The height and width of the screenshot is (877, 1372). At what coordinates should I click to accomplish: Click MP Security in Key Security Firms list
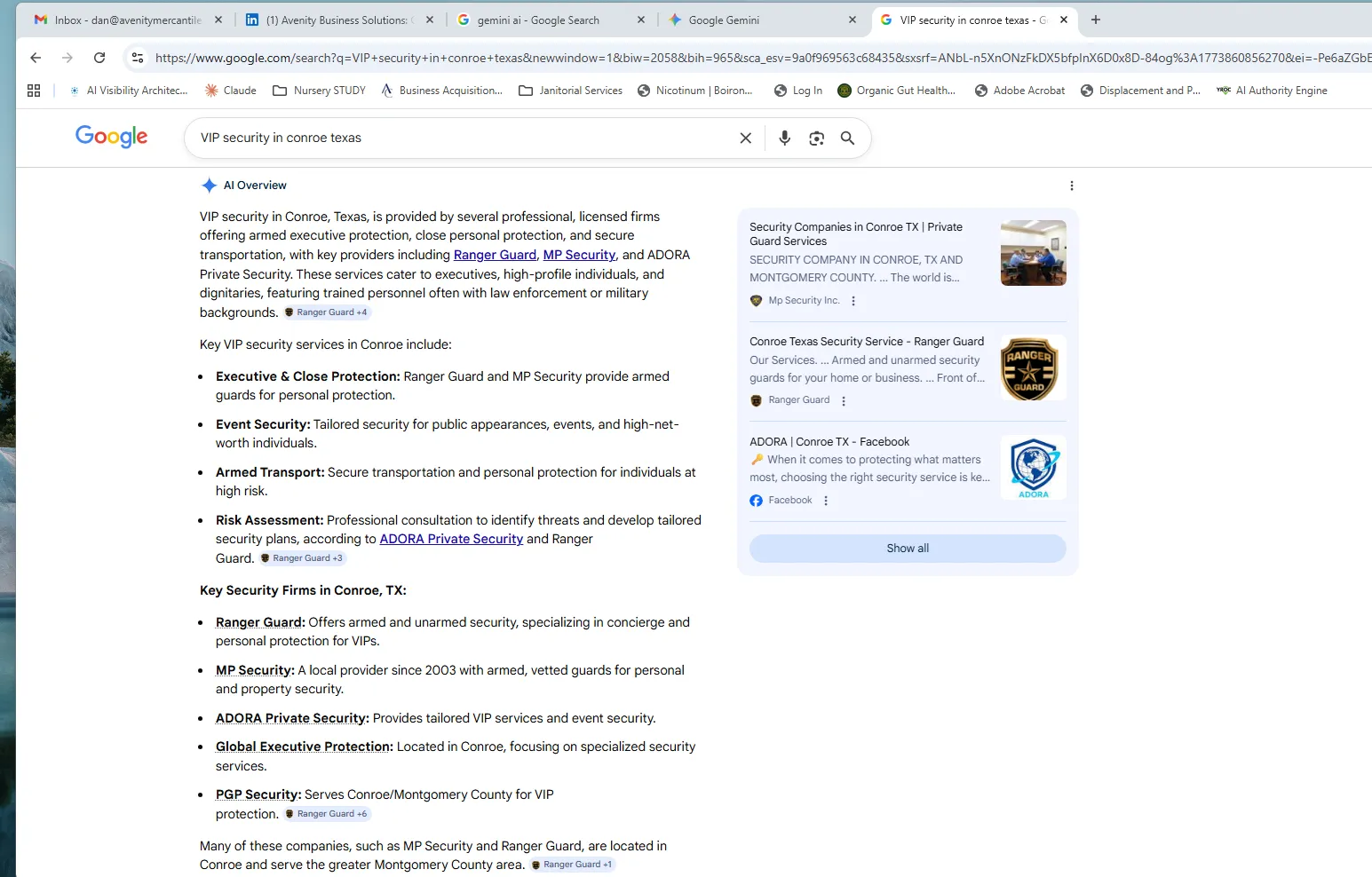tap(255, 670)
